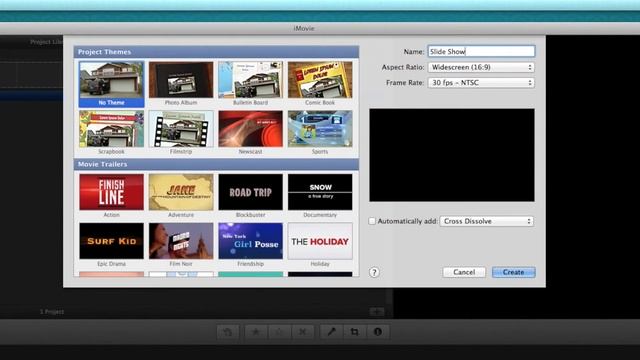Select the Friendship trailer (Girl Posse)

click(x=250, y=241)
